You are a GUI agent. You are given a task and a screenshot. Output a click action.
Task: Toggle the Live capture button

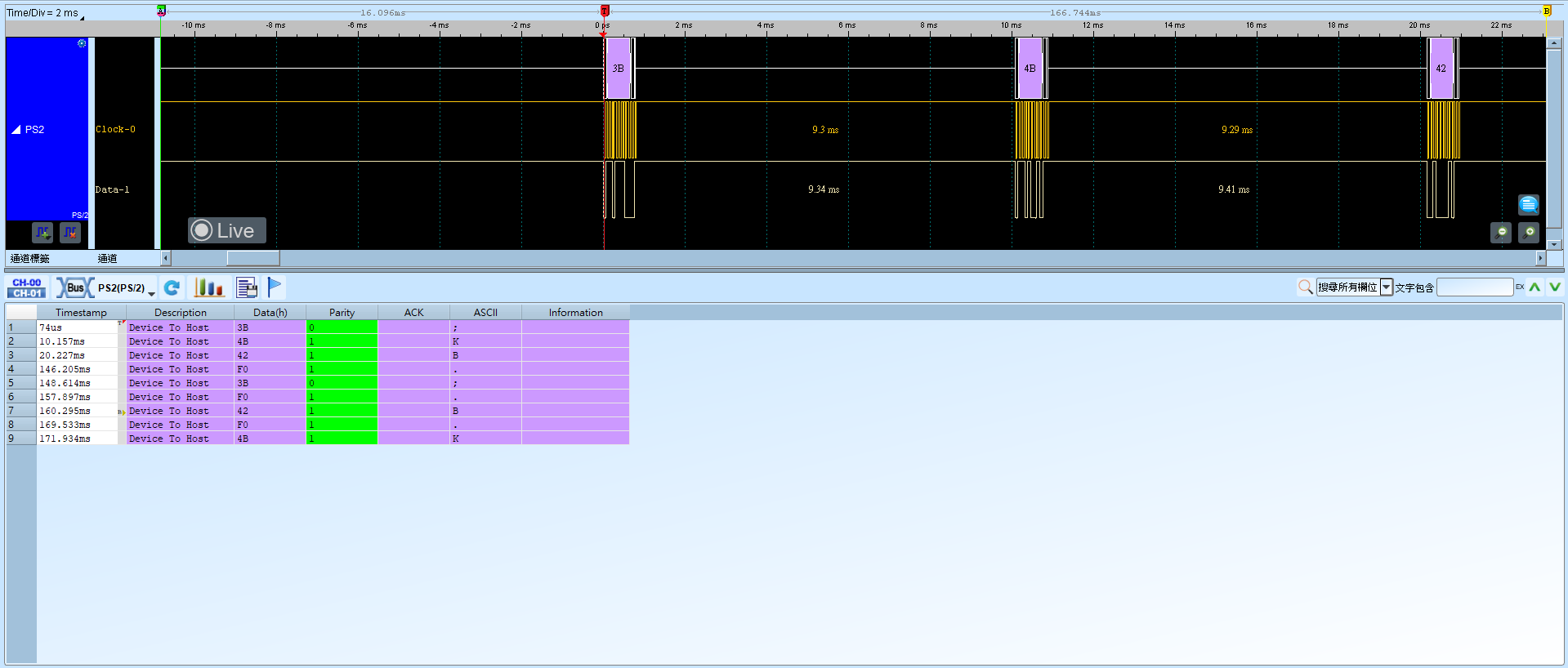coord(227,230)
